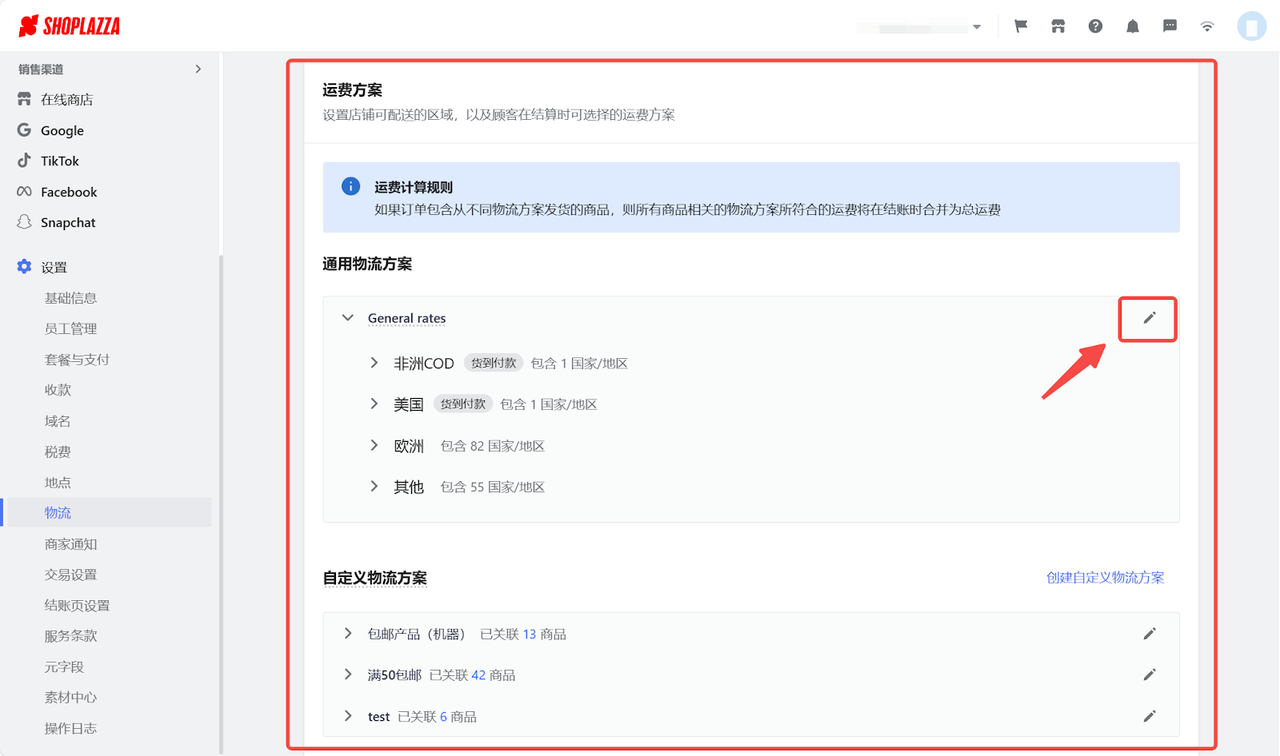Viewport: 1280px width, 756px height.
Task: Edit the 满50包邮 custom plan
Action: (1149, 674)
